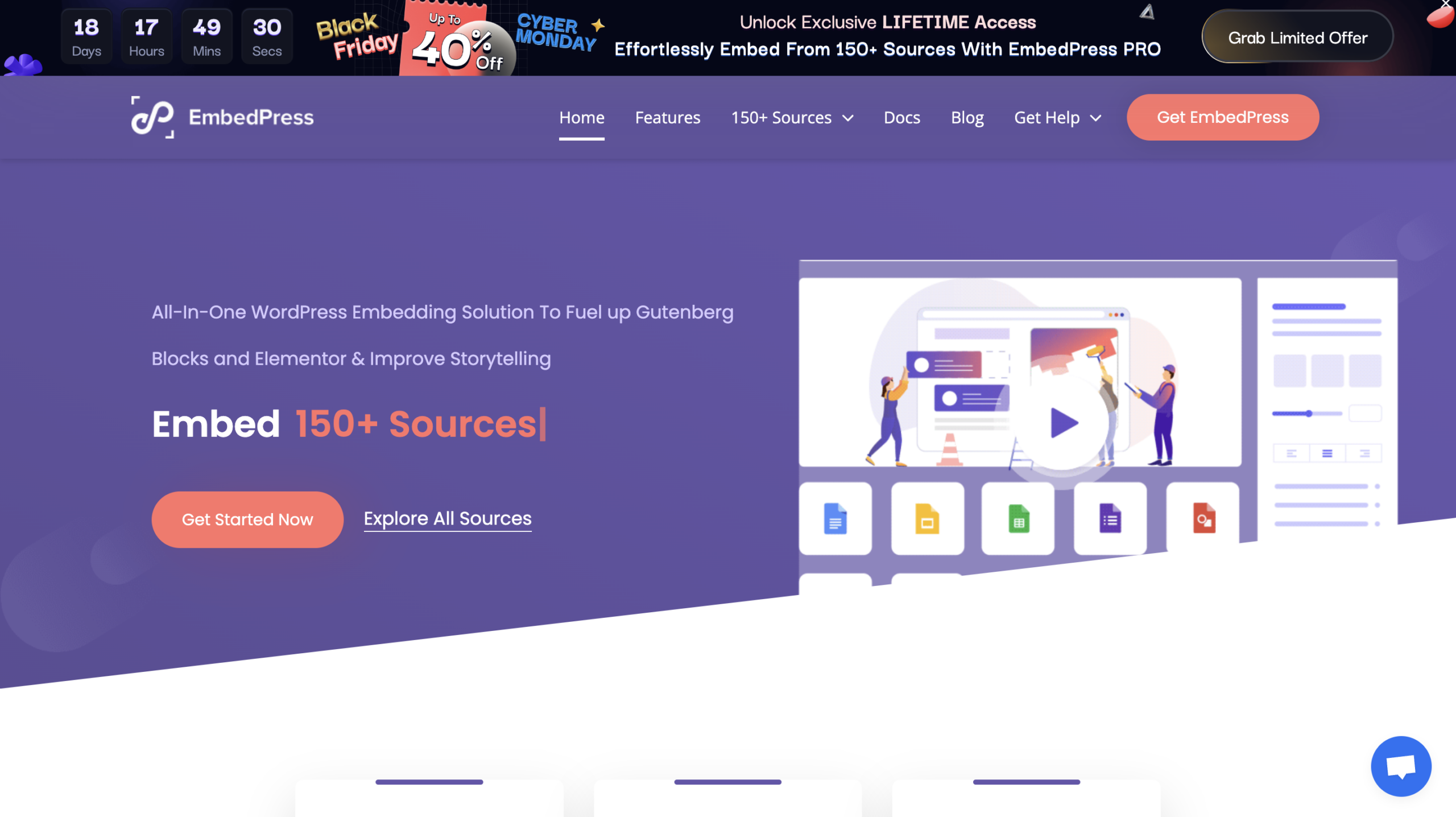Click the Docs navigation link
This screenshot has width=1456, height=817.
[x=902, y=117]
